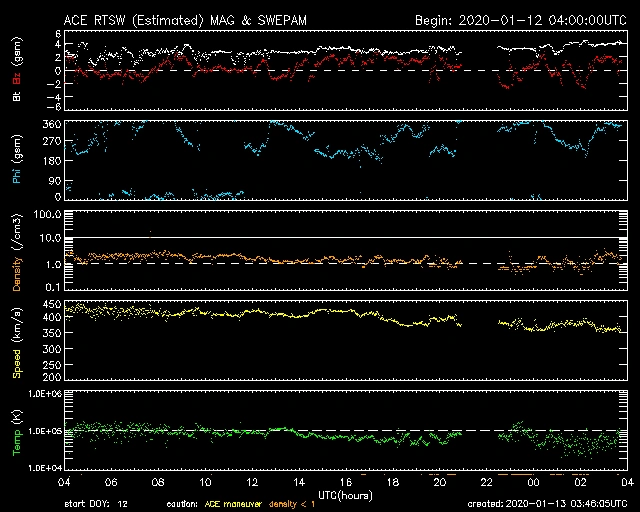Viewport: 640px width, 512px height.
Task: Click the orange 'density < 1' caution legend
Action: click(290, 503)
